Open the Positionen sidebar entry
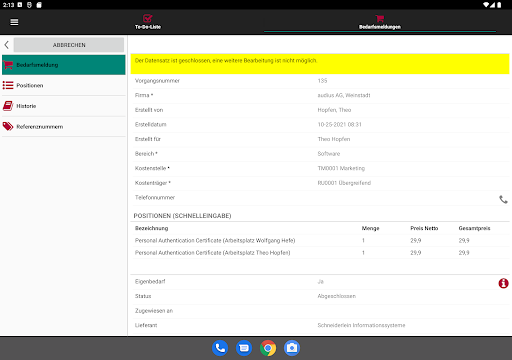This screenshot has height=360, width=512. 64,85
